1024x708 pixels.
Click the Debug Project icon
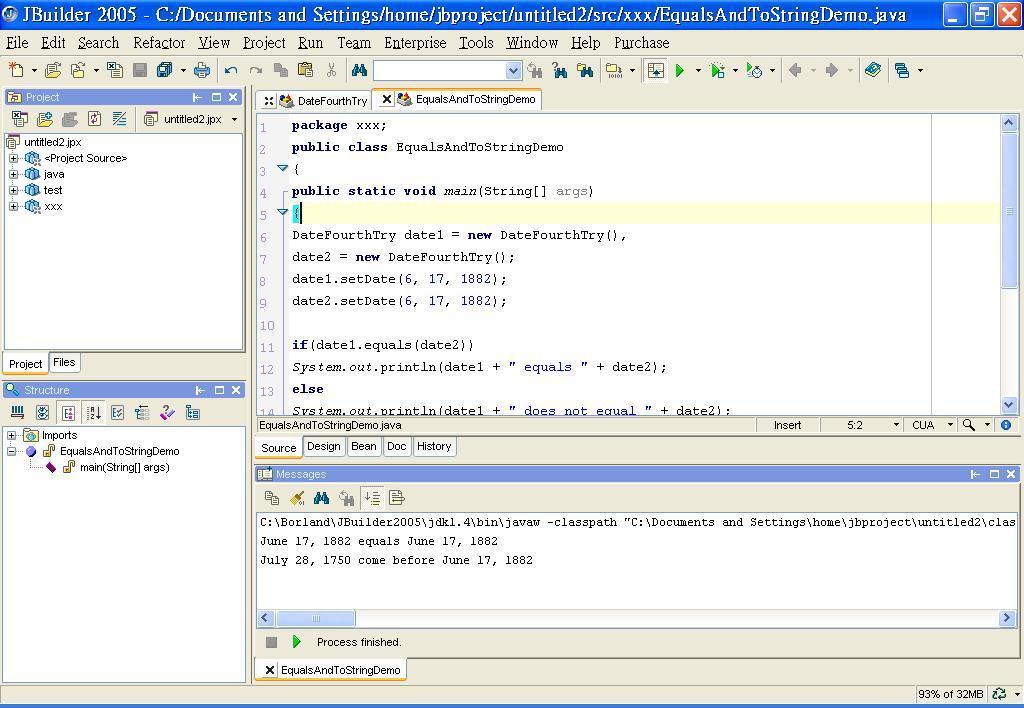click(717, 70)
